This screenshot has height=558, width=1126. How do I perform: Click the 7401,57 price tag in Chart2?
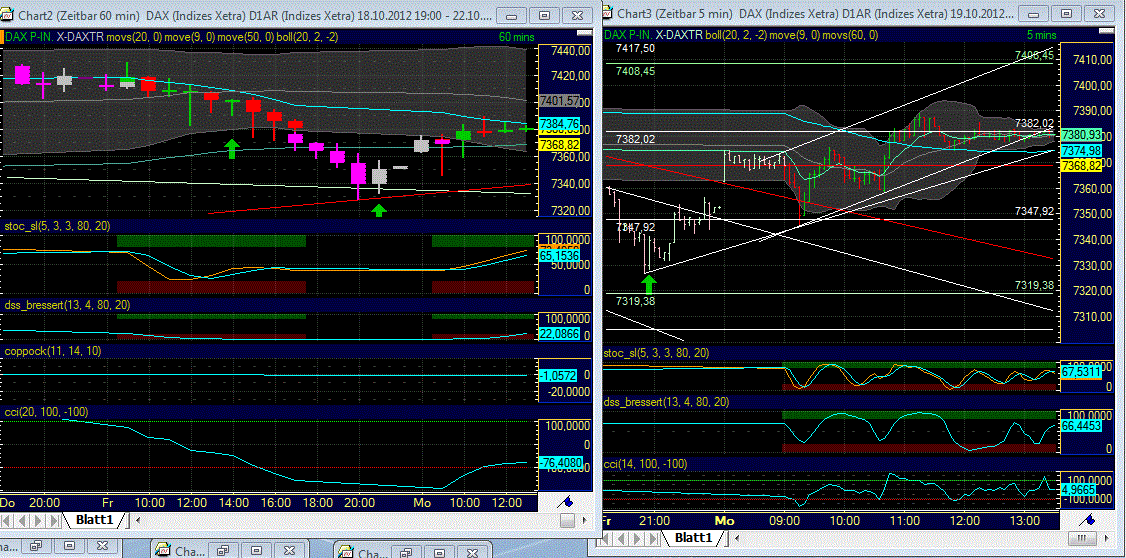(558, 101)
